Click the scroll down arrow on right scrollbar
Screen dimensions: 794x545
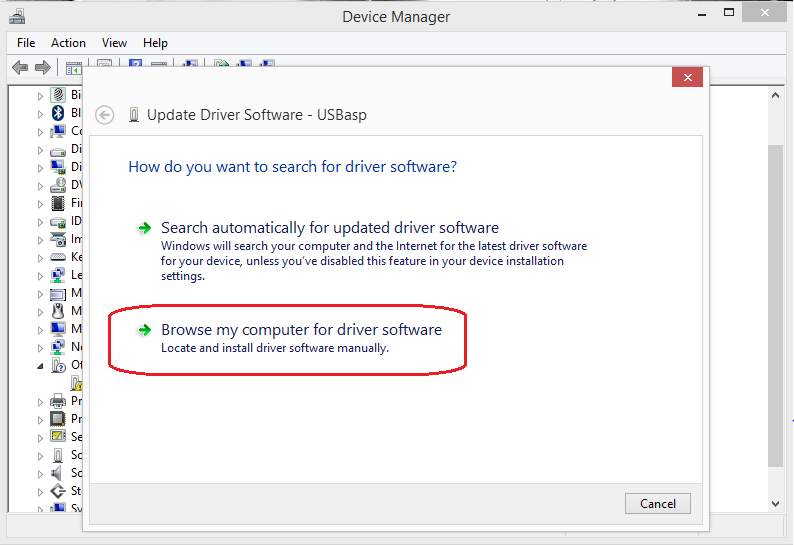pos(775,503)
